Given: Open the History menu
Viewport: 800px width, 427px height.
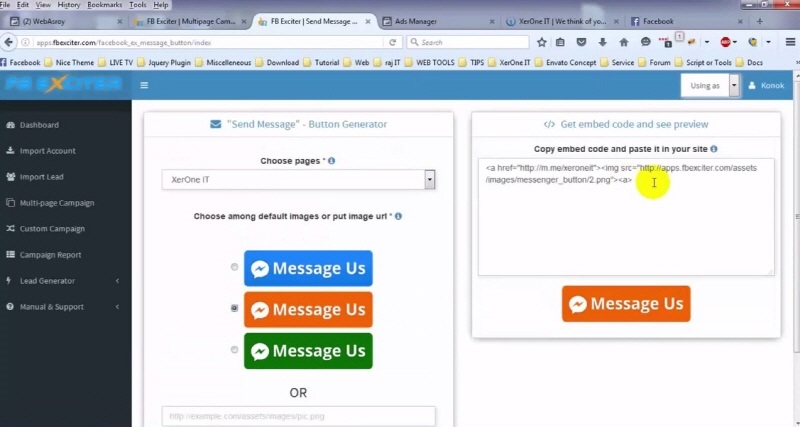Looking at the screenshot, I should (69, 5).
